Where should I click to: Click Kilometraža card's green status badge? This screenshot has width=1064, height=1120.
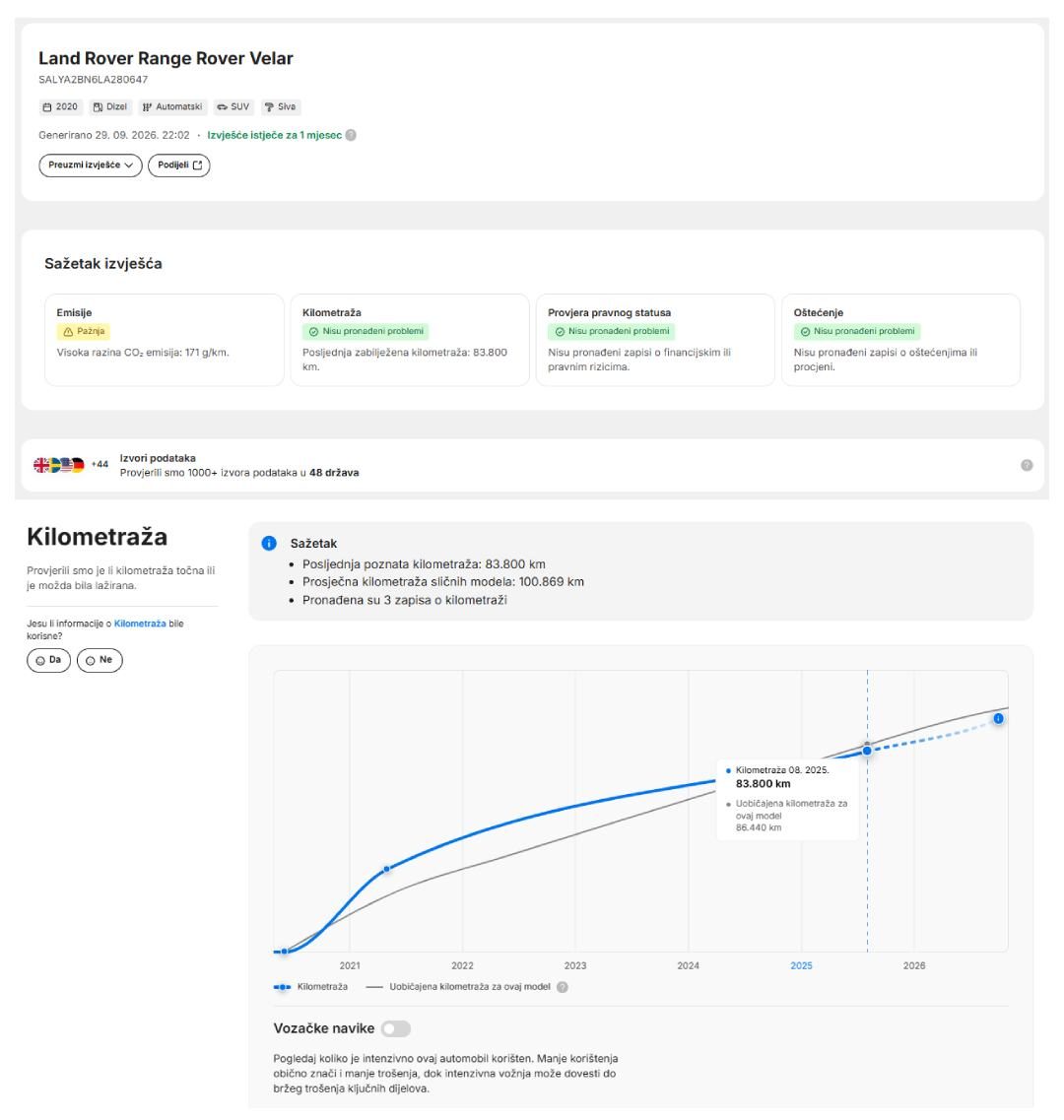(366, 331)
